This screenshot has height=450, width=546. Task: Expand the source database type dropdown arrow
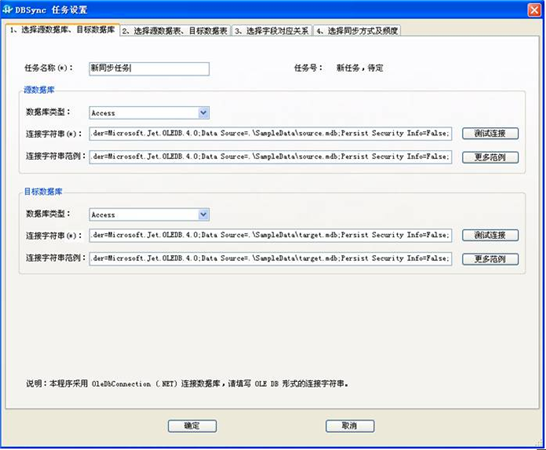tap(203, 113)
